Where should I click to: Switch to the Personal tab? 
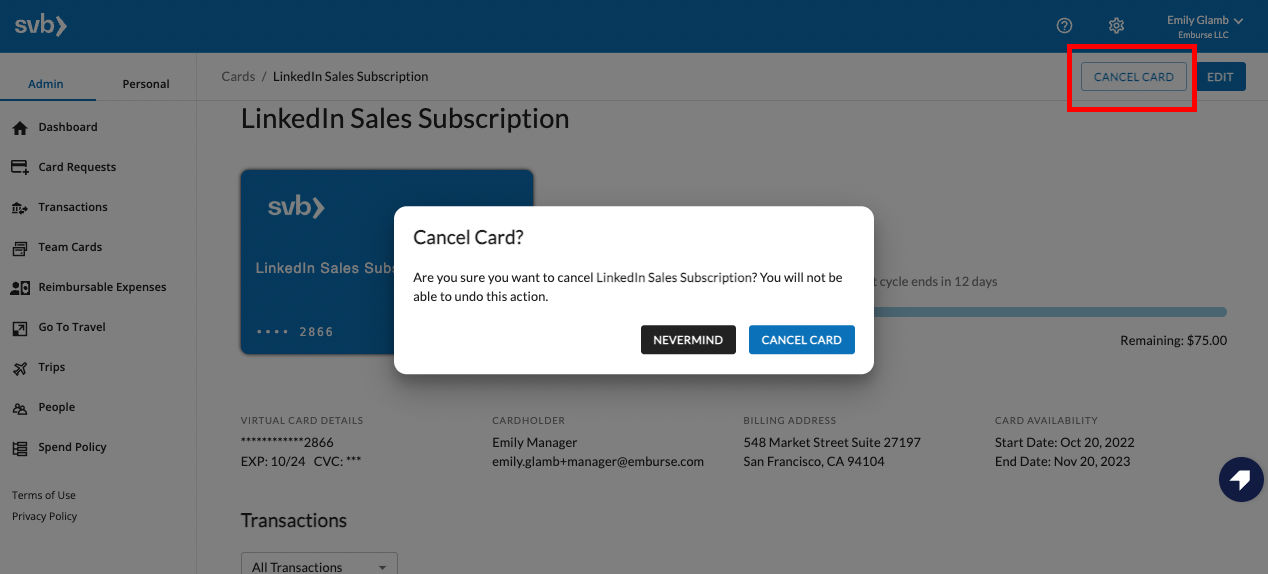coord(146,84)
